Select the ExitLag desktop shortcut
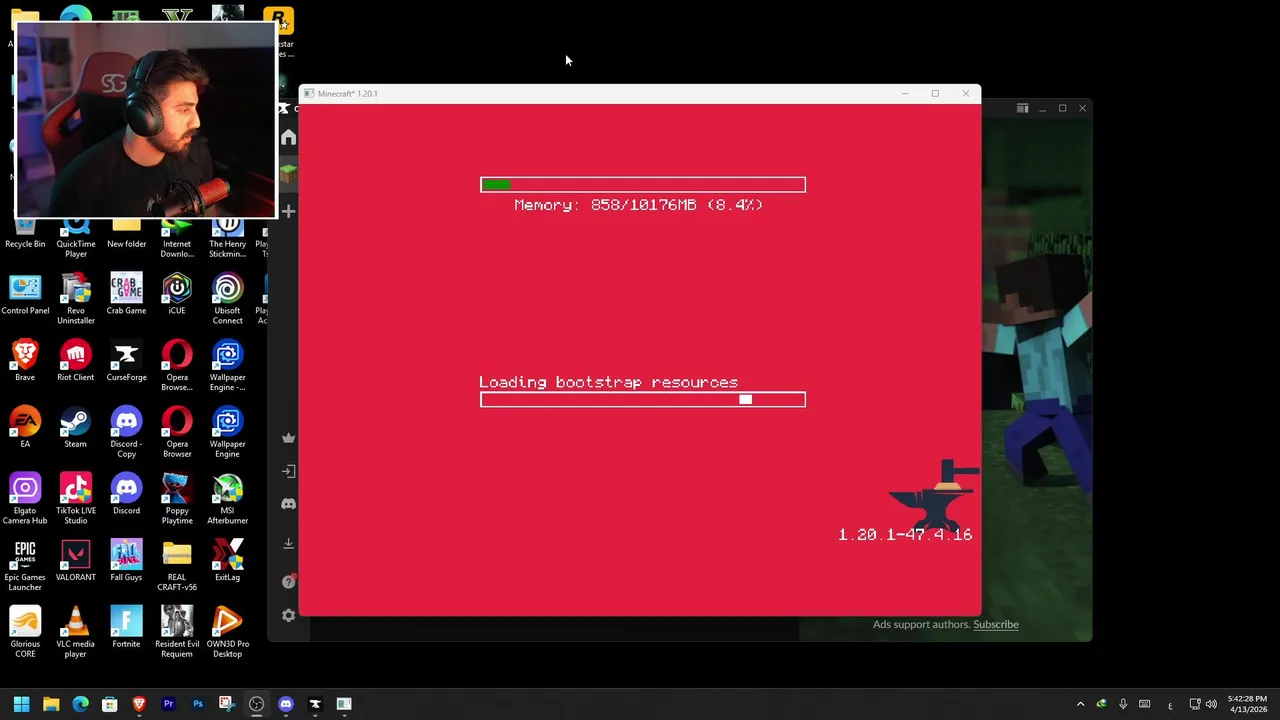1280x720 pixels. pos(227,560)
